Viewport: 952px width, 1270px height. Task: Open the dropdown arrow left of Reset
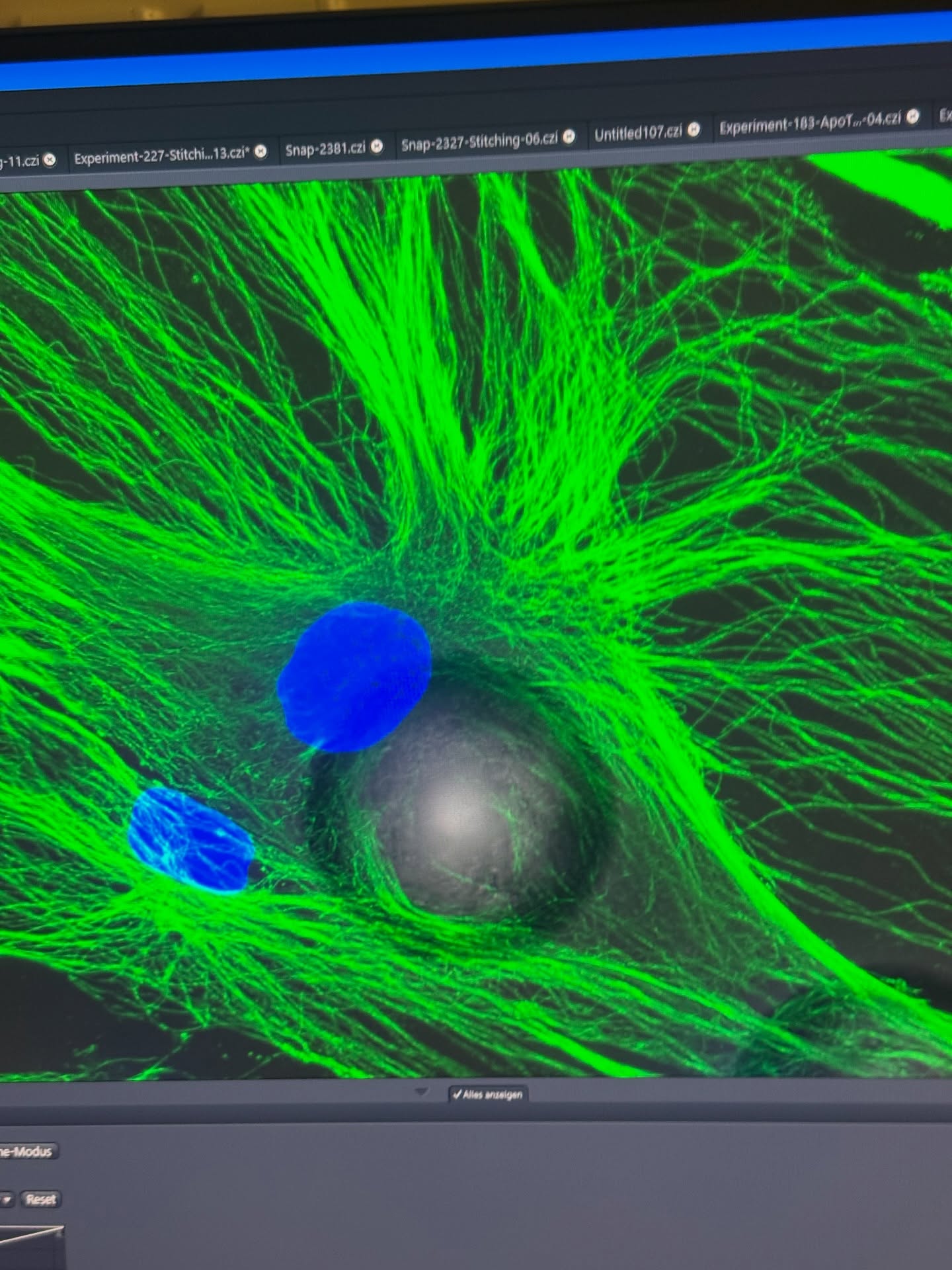(7, 1199)
